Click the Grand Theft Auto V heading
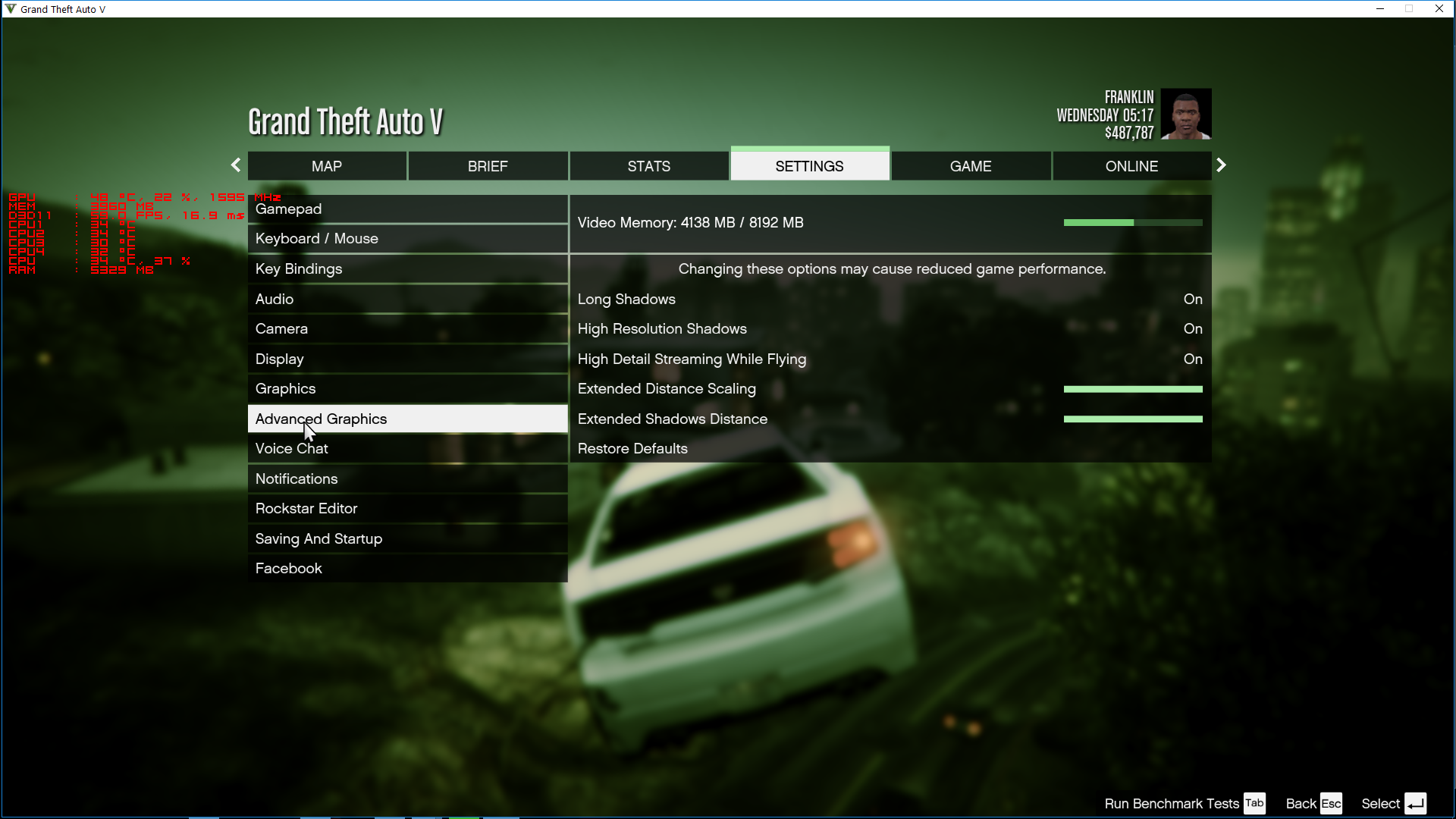The image size is (1456, 819). [x=345, y=121]
